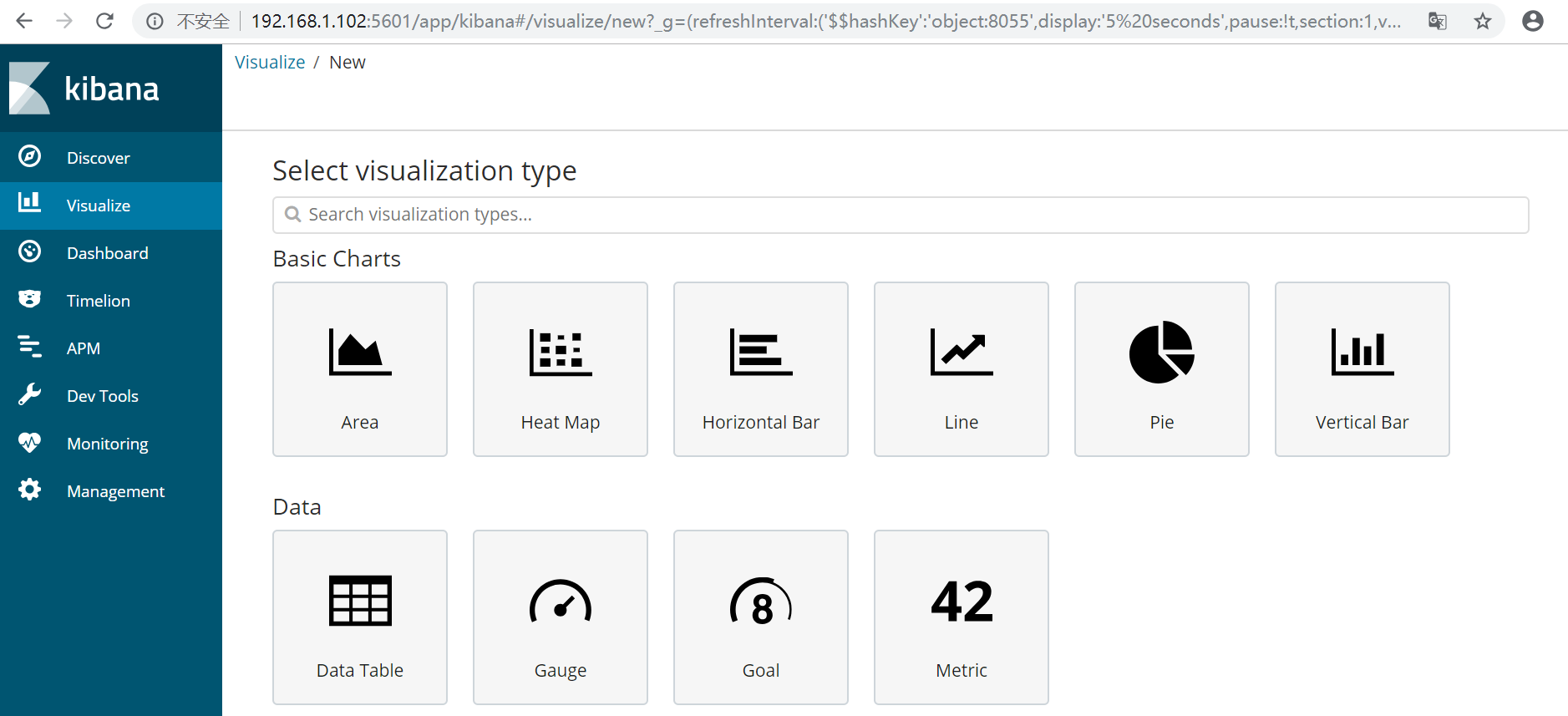Viewport: 1568px width, 716px height.
Task: Open the browser translate icon
Action: pos(1438,21)
